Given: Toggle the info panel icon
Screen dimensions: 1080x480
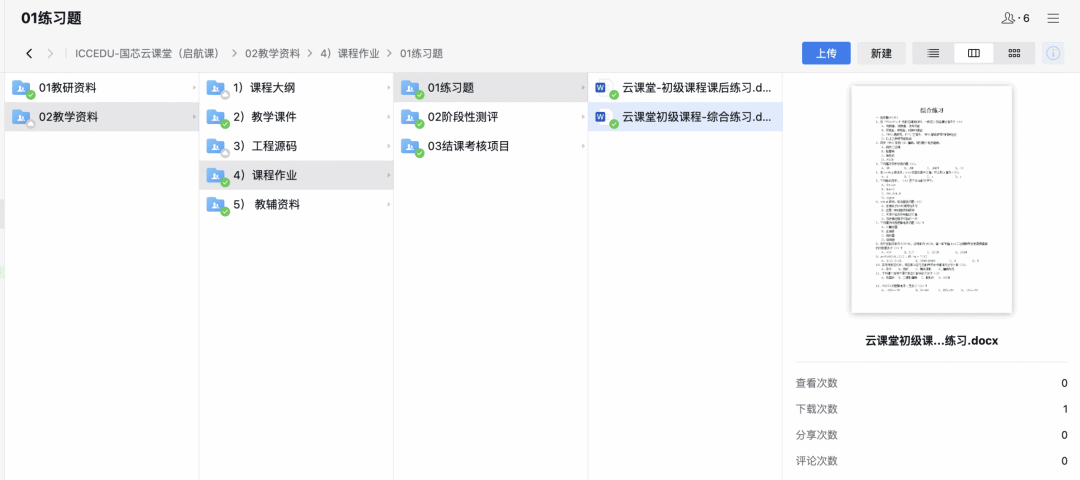Looking at the screenshot, I should (1053, 53).
